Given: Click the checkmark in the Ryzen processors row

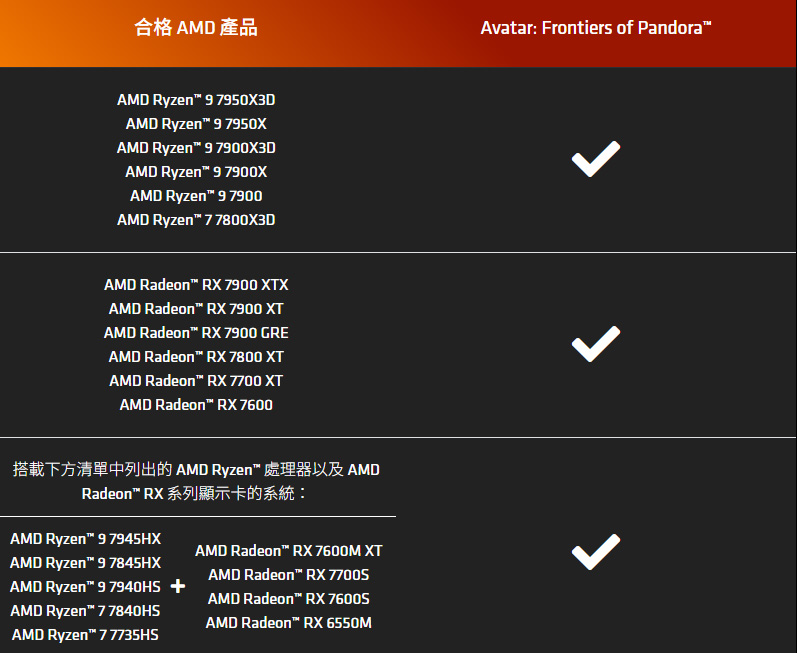Looking at the screenshot, I should pos(596,159).
